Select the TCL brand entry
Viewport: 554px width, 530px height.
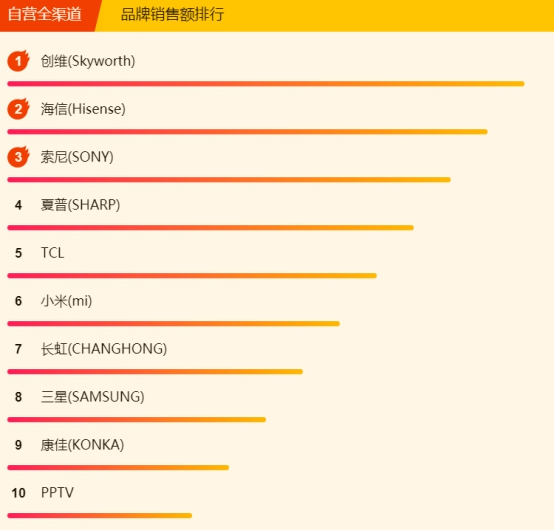[x=53, y=253]
